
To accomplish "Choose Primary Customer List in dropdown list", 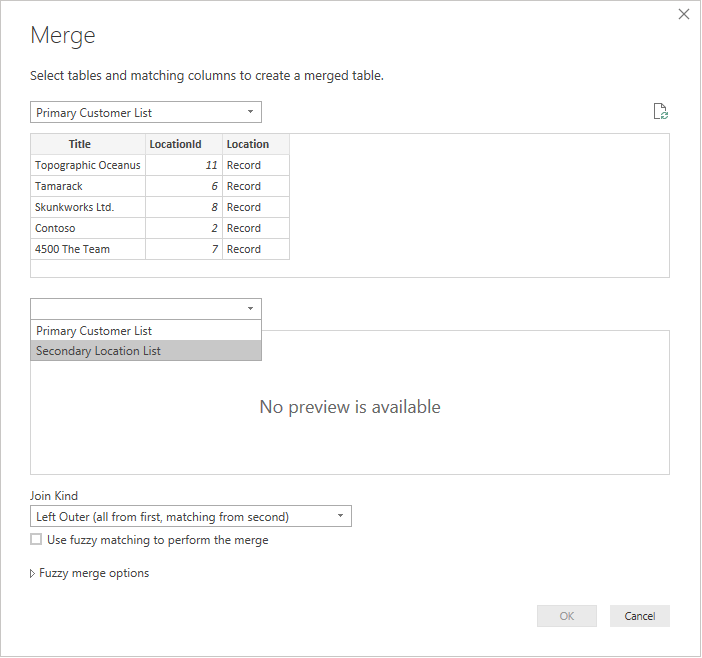I will [x=146, y=330].
